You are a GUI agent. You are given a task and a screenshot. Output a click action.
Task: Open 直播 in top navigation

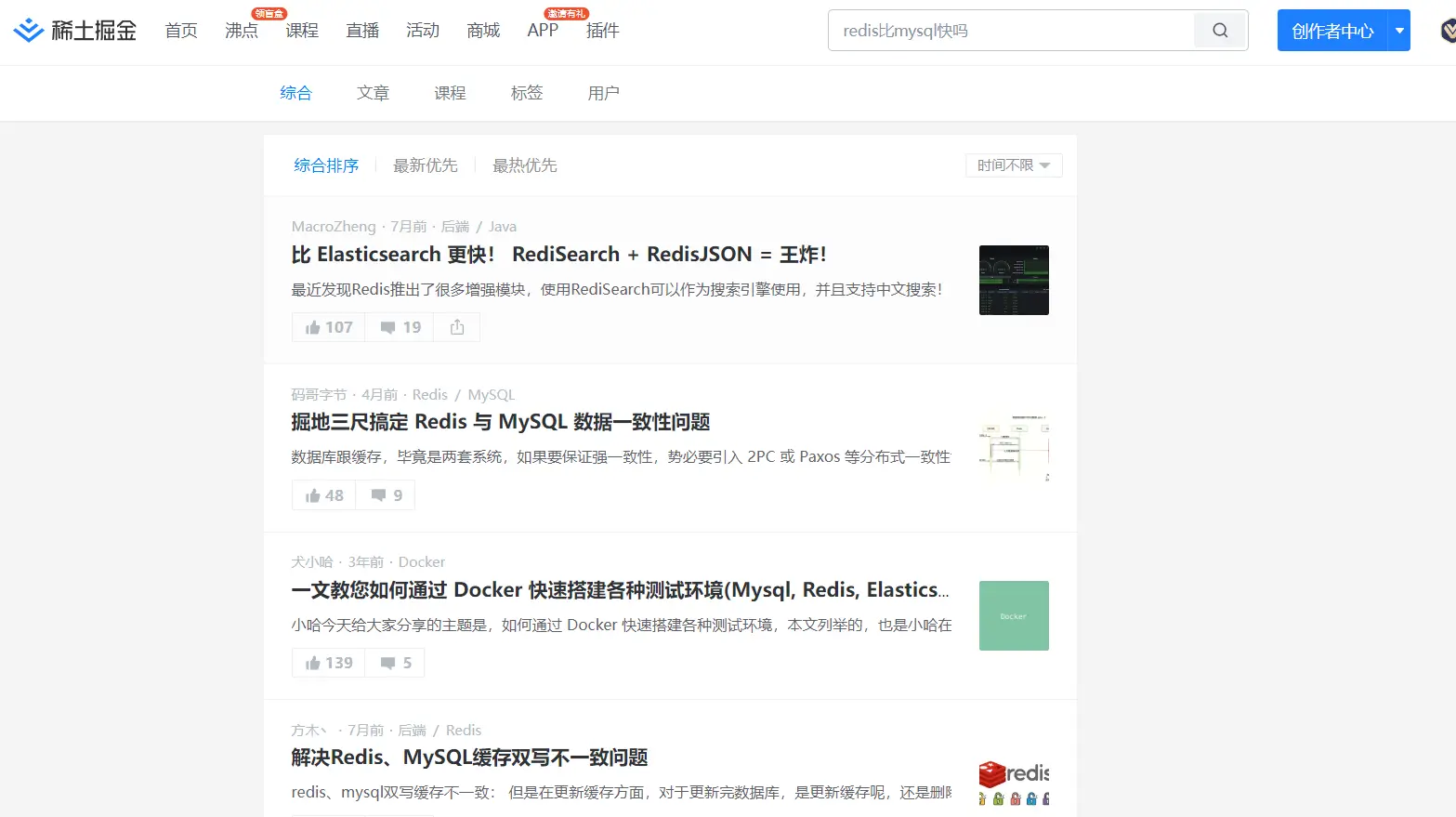pyautogui.click(x=362, y=31)
